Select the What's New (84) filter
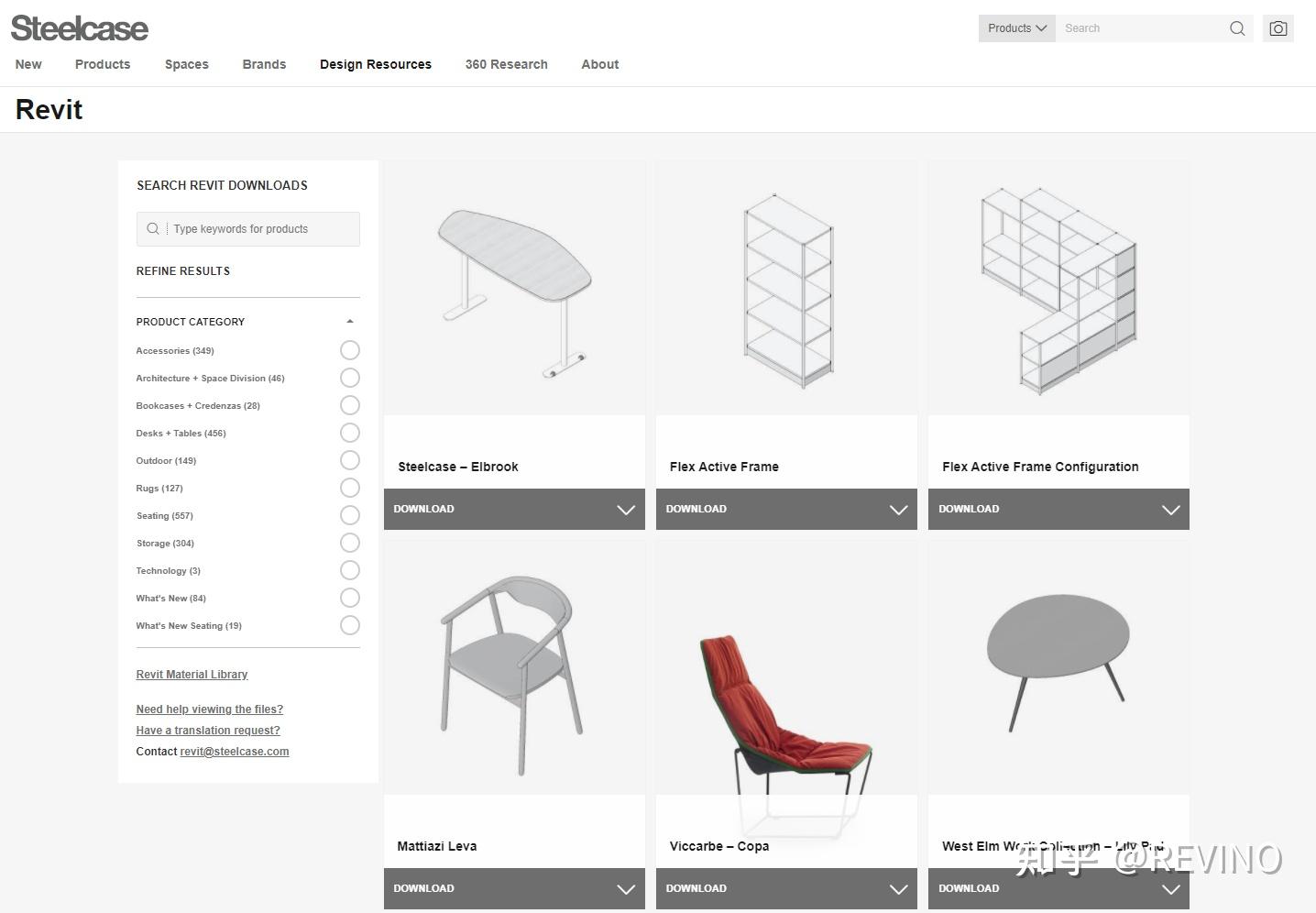 click(350, 598)
